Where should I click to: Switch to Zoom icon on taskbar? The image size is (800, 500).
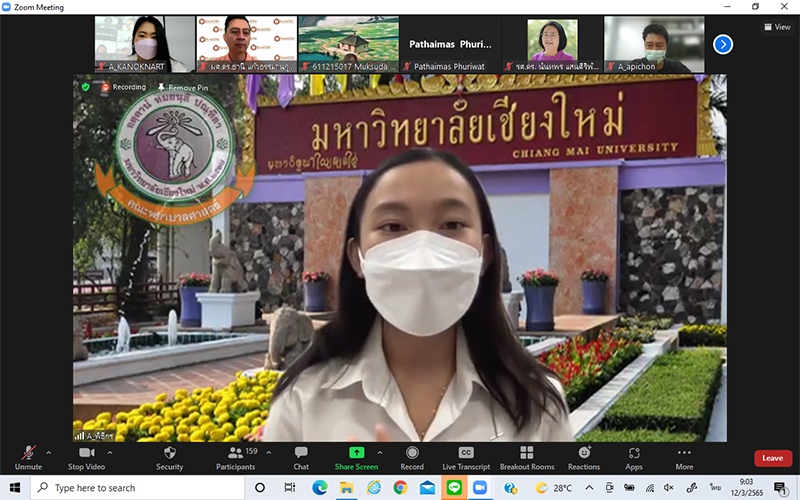[x=480, y=488]
